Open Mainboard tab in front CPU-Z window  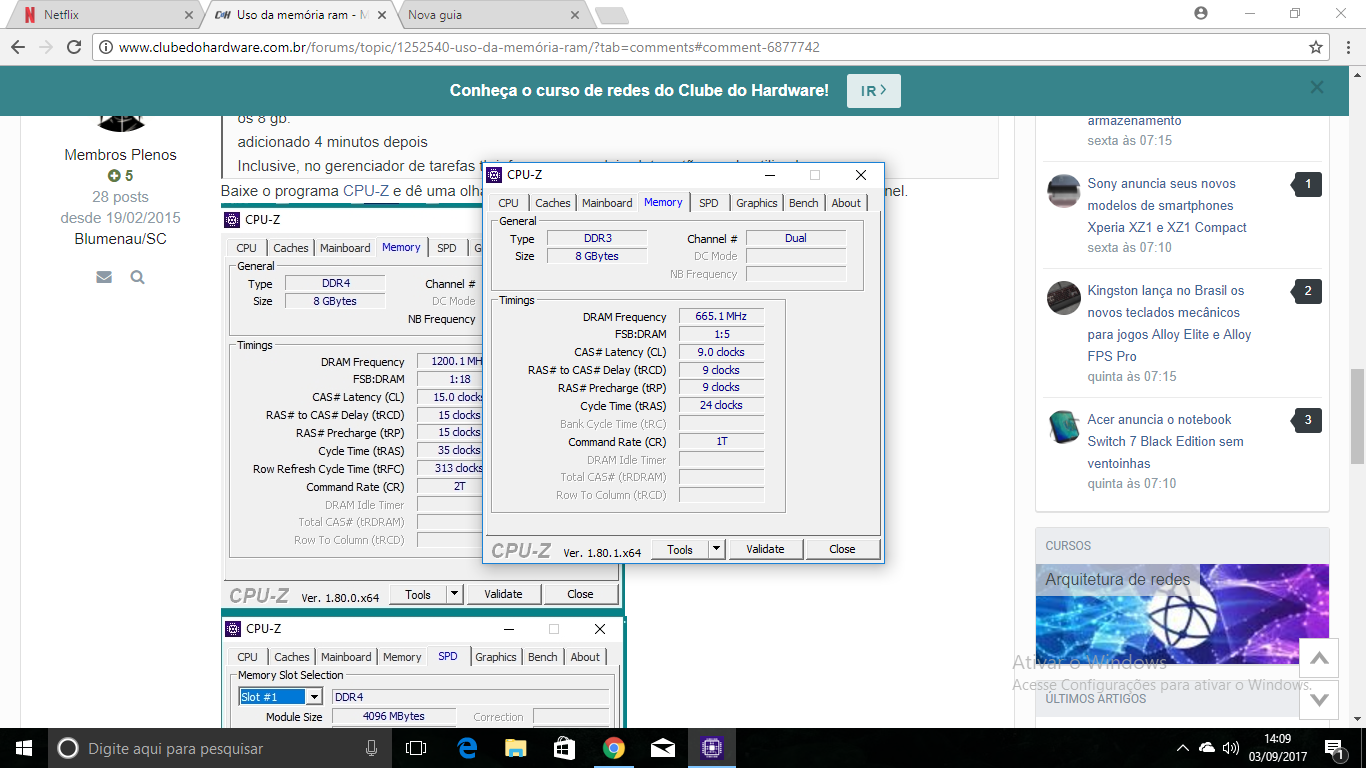click(x=607, y=203)
